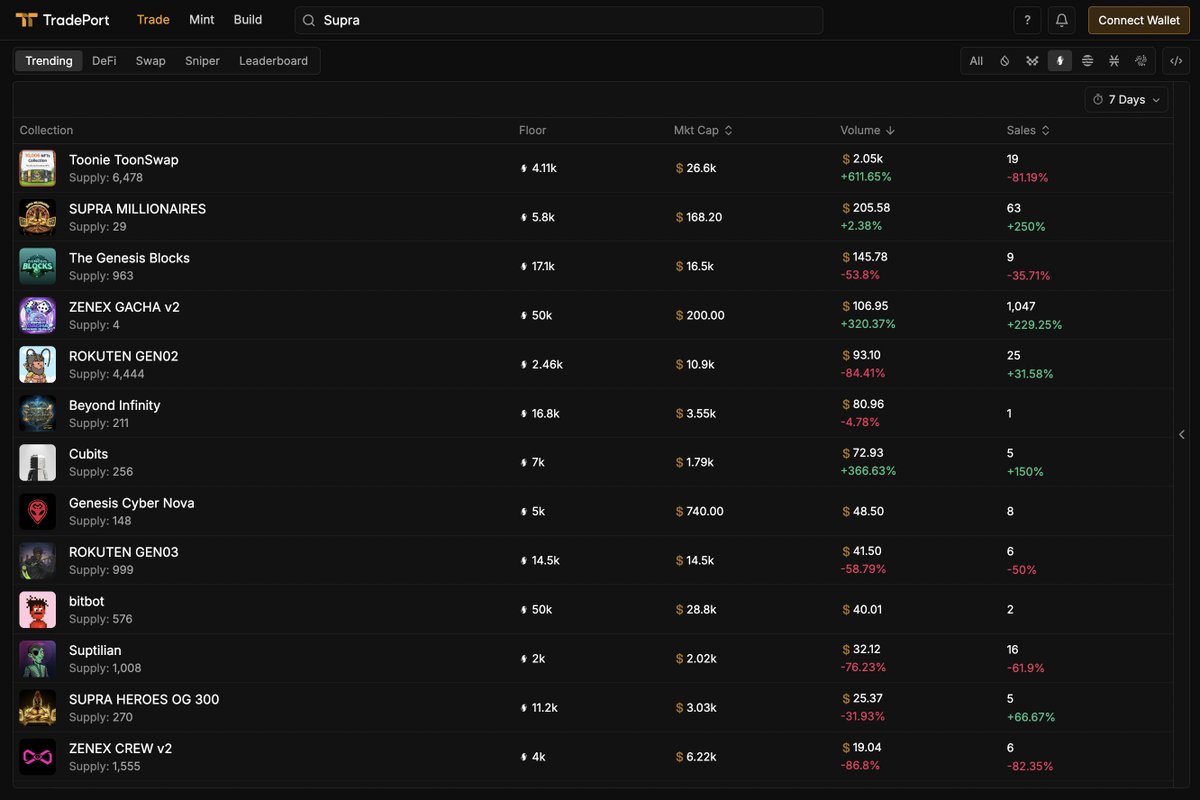
Task: Click Suptilian market cap $2.02k
Action: click(x=696, y=658)
